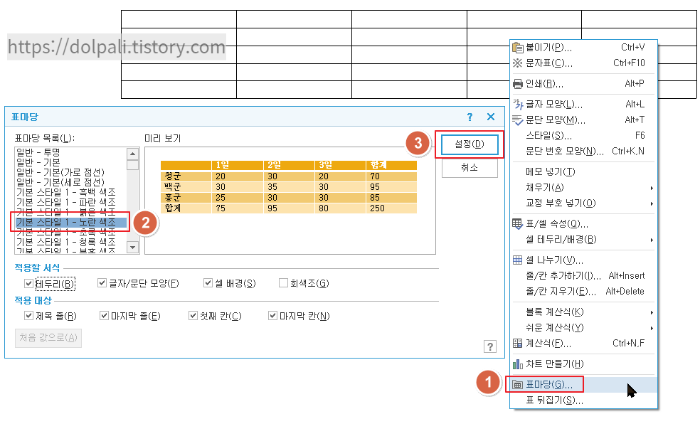Select '기본 스타일 1 - 흑백 색조' entry

pyautogui.click(x=66, y=192)
